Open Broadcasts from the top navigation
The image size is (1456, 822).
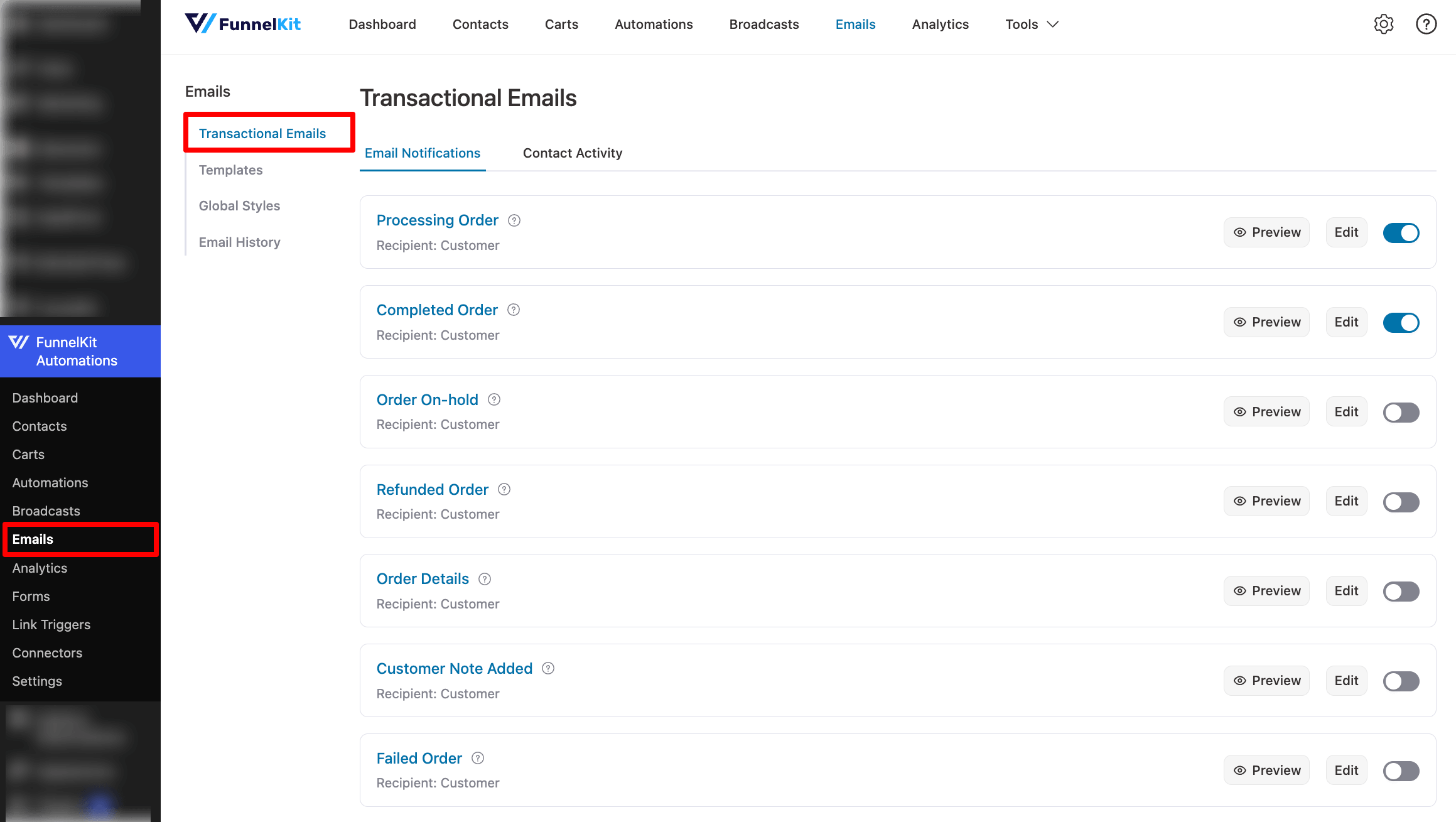763,24
